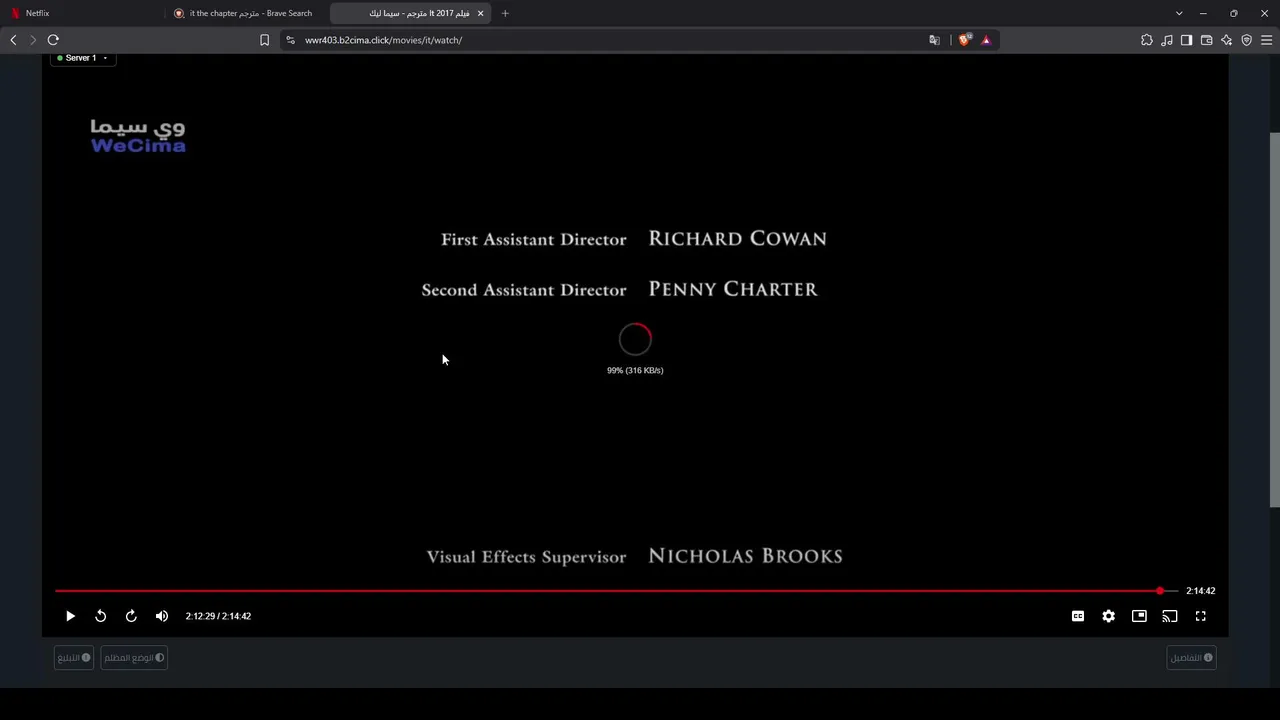
Task: Expand the tab search dropdown arrow
Action: point(1179,13)
